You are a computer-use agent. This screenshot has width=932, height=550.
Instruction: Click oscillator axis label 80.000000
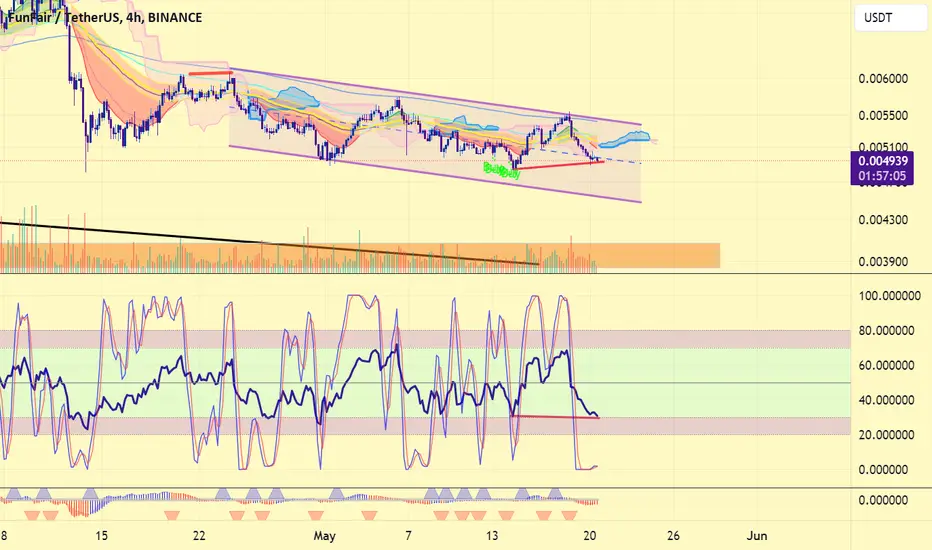tap(886, 331)
